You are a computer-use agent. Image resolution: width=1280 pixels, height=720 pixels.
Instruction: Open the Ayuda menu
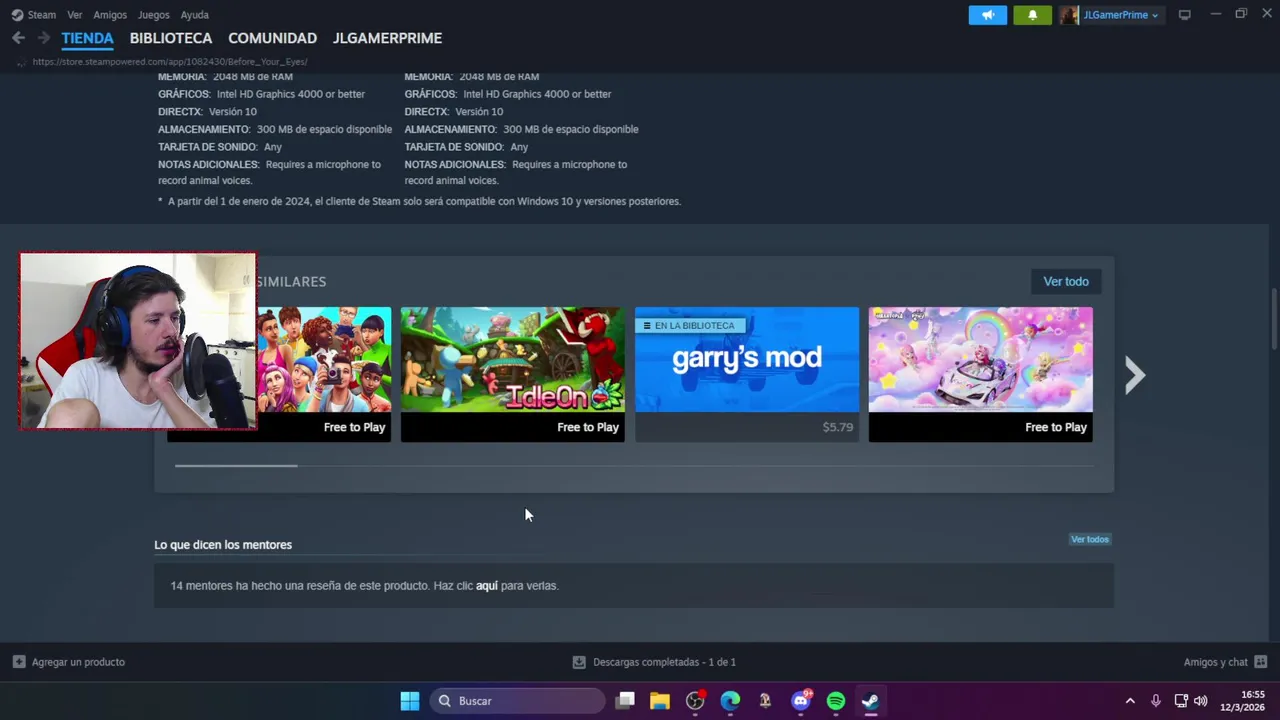coord(194,15)
